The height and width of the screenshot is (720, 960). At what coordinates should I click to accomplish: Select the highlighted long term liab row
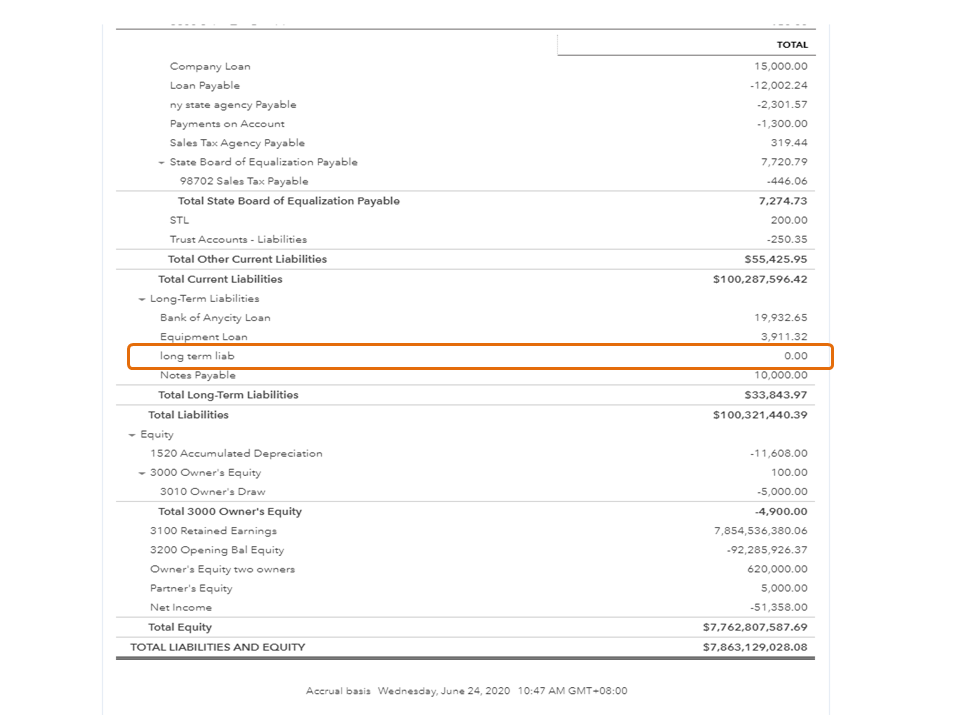480,356
